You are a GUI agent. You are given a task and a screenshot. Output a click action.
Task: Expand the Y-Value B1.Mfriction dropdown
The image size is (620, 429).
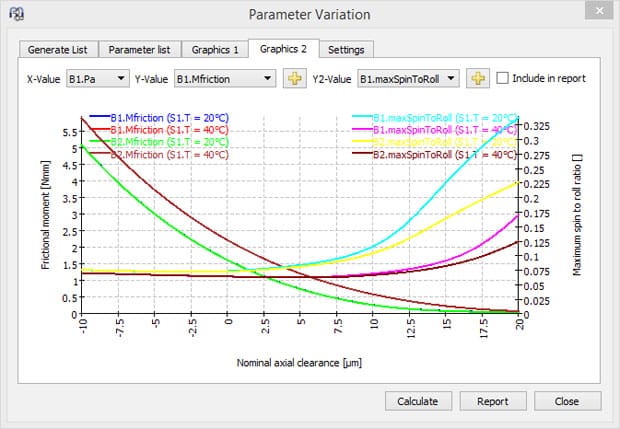[224, 79]
